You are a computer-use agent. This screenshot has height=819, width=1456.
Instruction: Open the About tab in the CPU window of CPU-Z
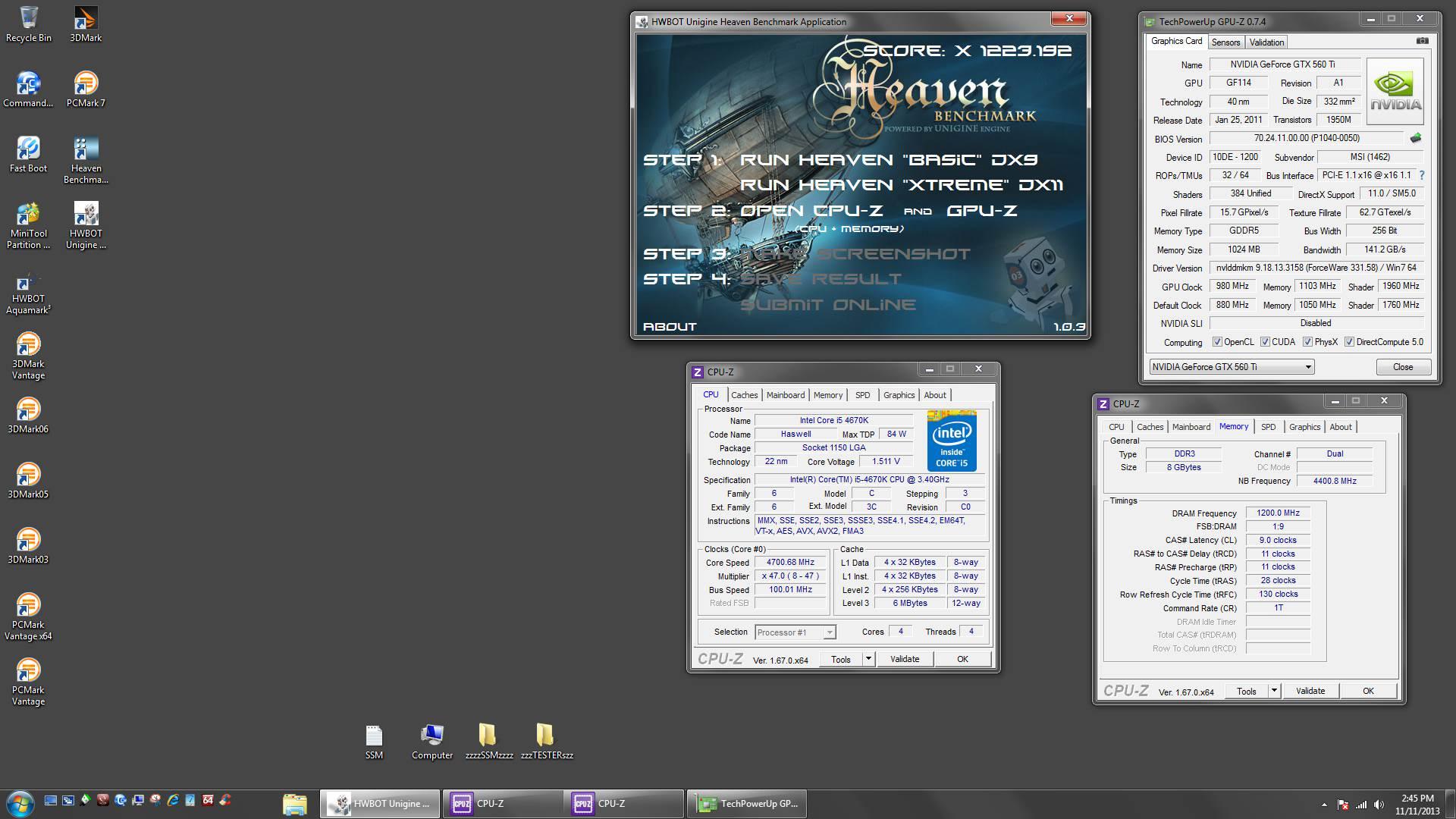point(935,395)
